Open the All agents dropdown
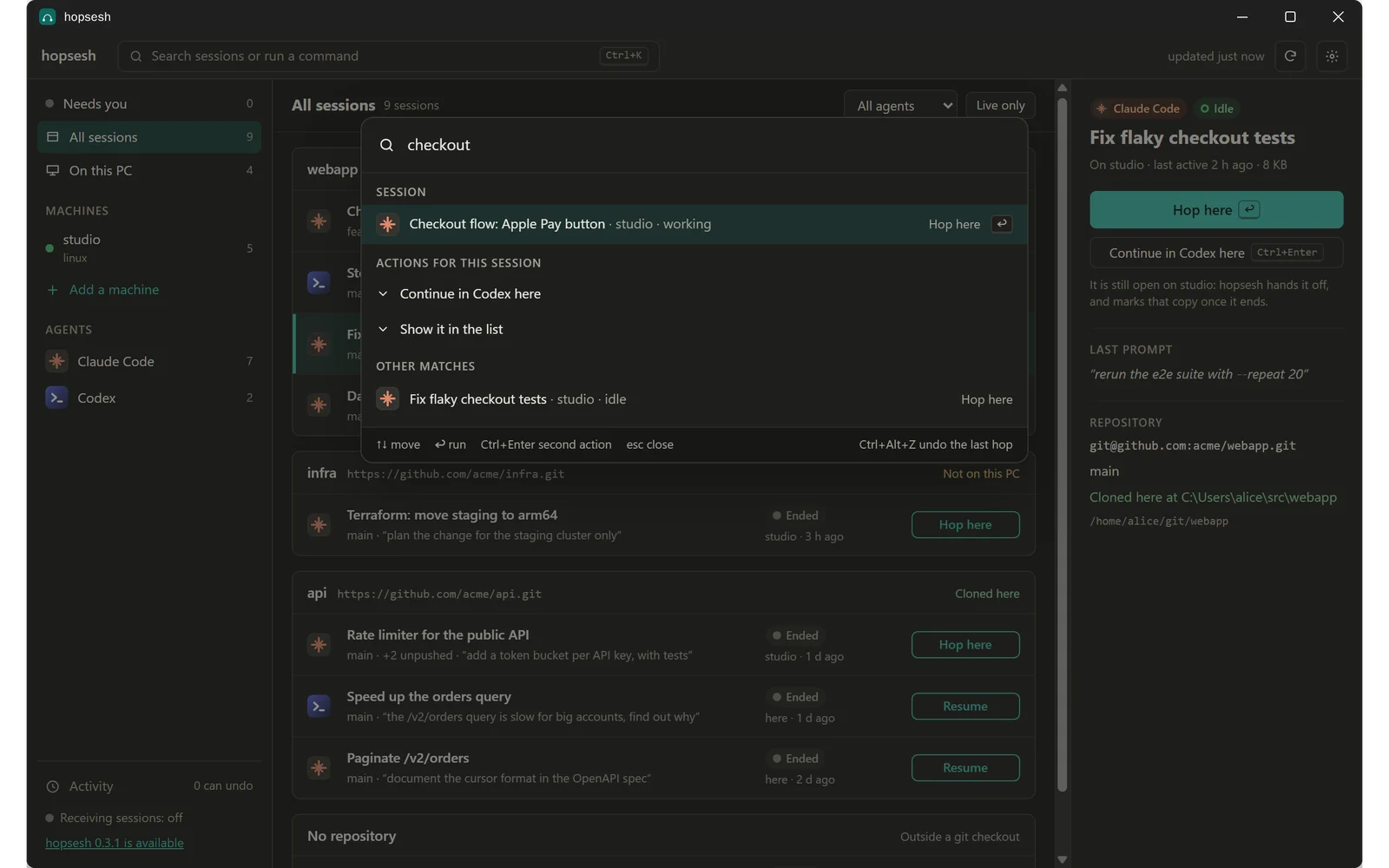This screenshot has width=1389, height=868. click(900, 105)
